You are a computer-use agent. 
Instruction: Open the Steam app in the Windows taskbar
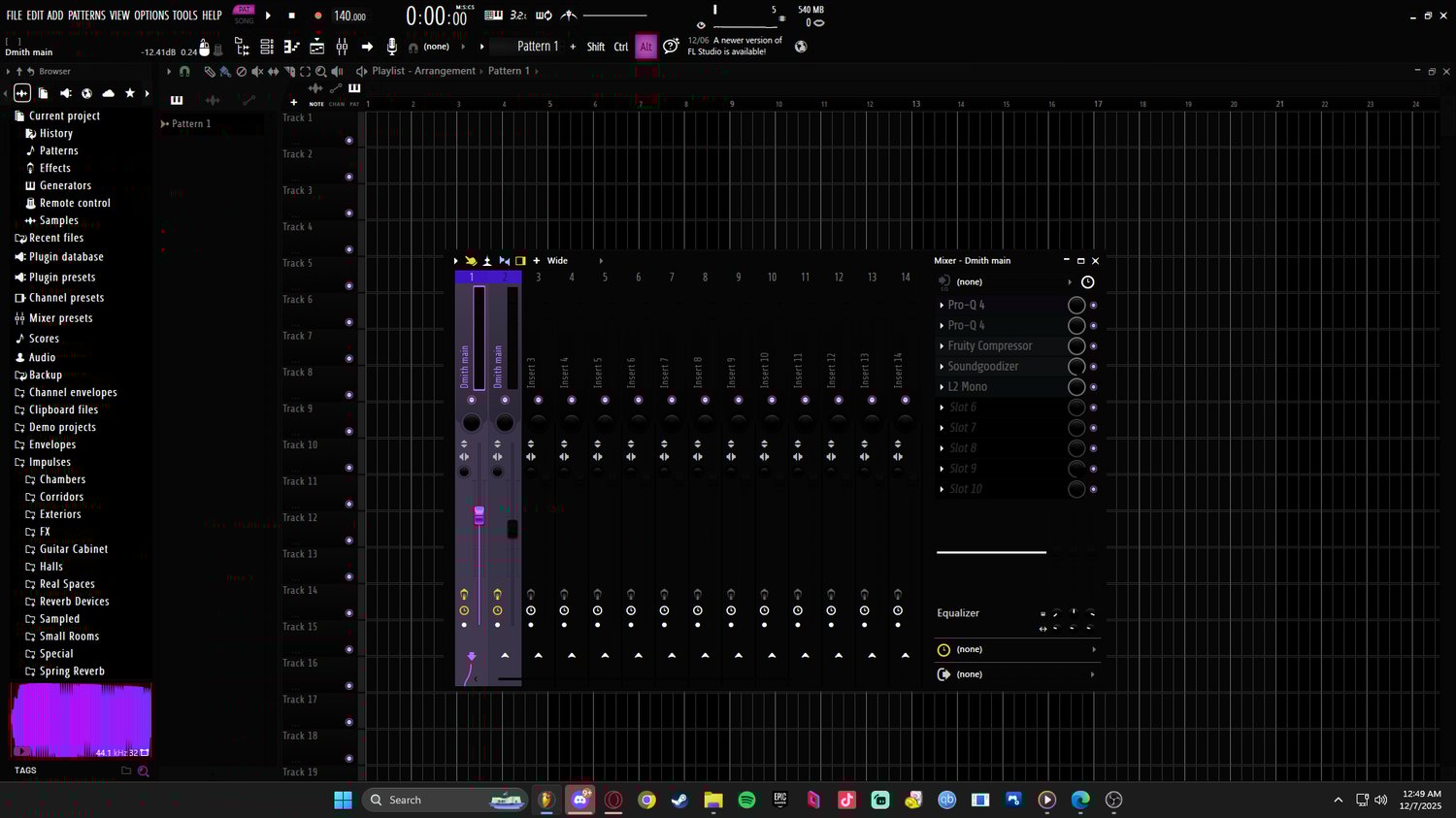click(679, 800)
